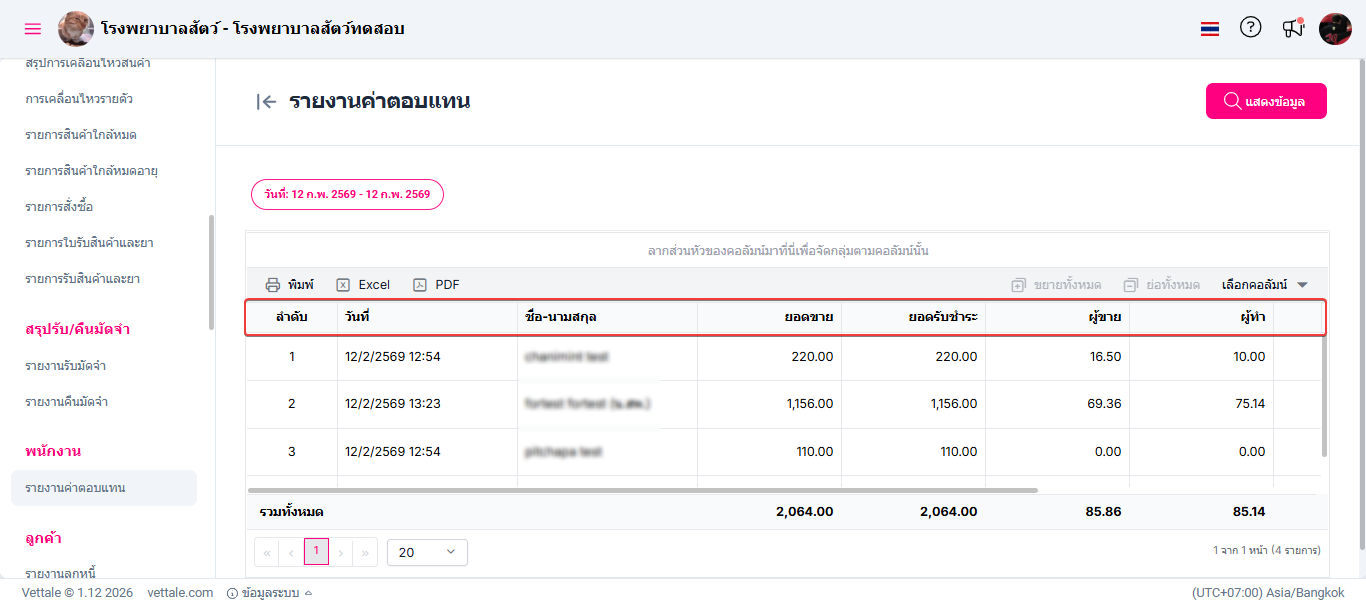Click the back arrow beside report title
1366x607 pixels.
point(266,101)
